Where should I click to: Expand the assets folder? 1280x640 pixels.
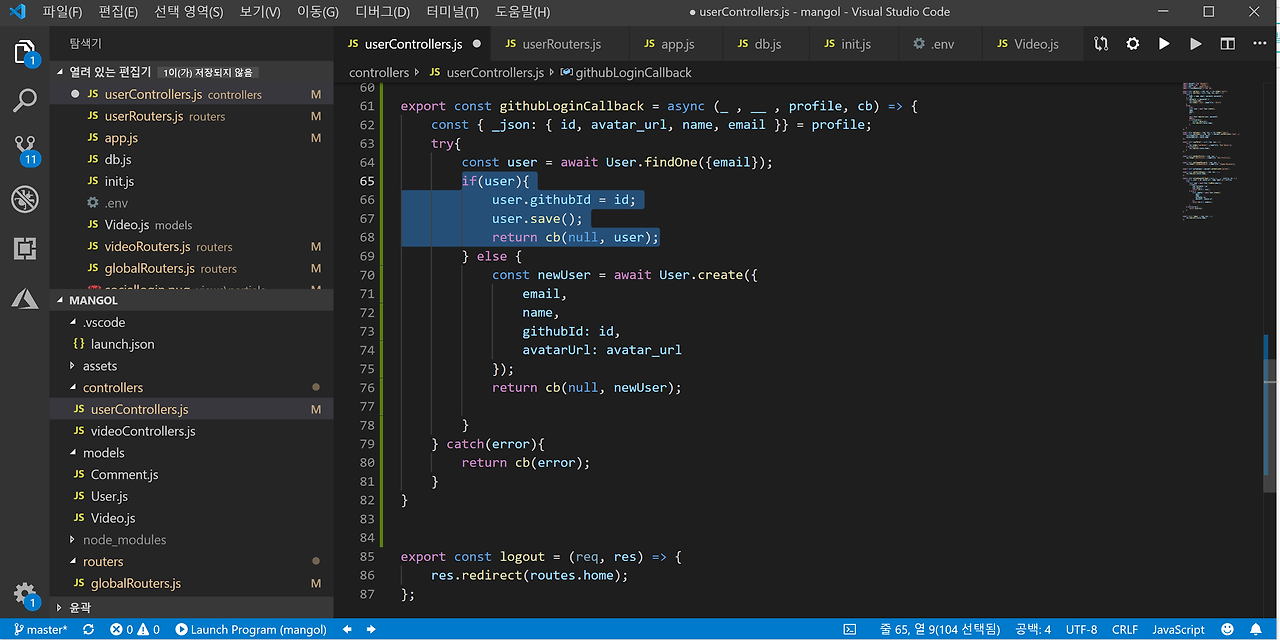pos(192,366)
